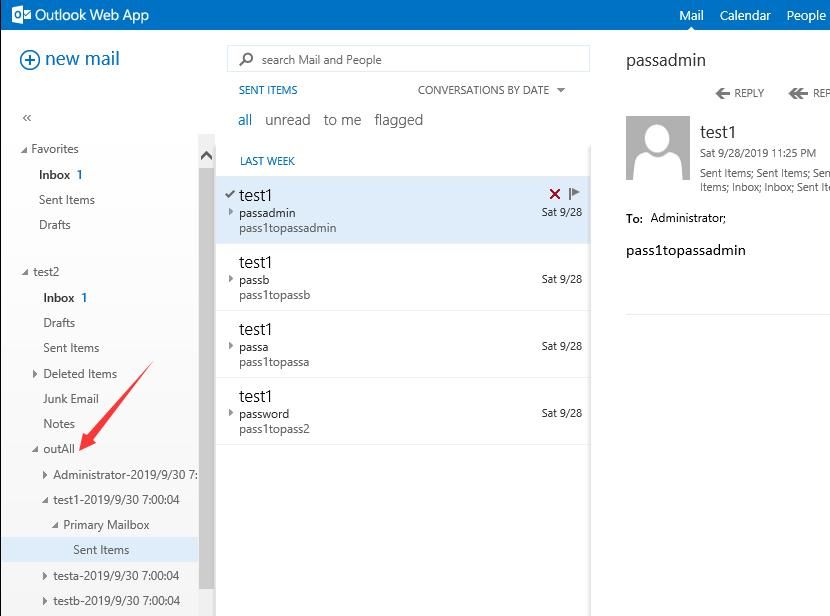The height and width of the screenshot is (616, 830).
Task: Open Conversations by Date sort dropdown
Action: (491, 90)
